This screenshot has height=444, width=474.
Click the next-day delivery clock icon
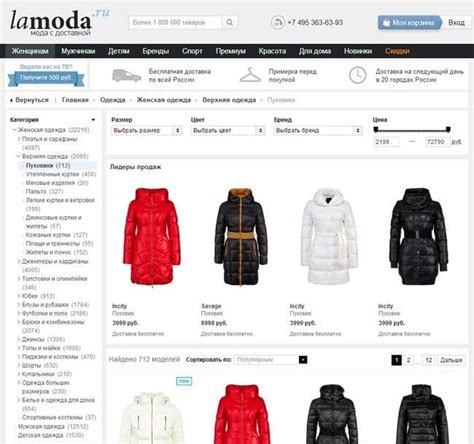click(x=357, y=75)
